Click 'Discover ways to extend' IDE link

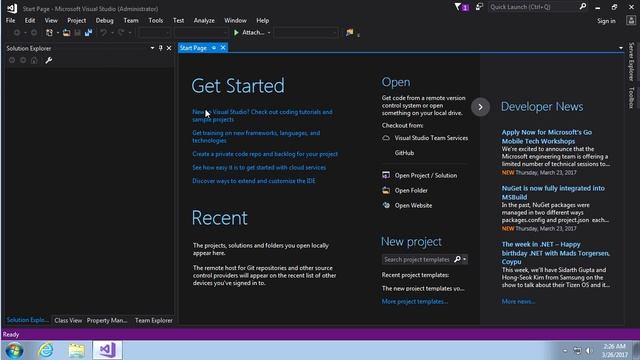[x=253, y=181]
